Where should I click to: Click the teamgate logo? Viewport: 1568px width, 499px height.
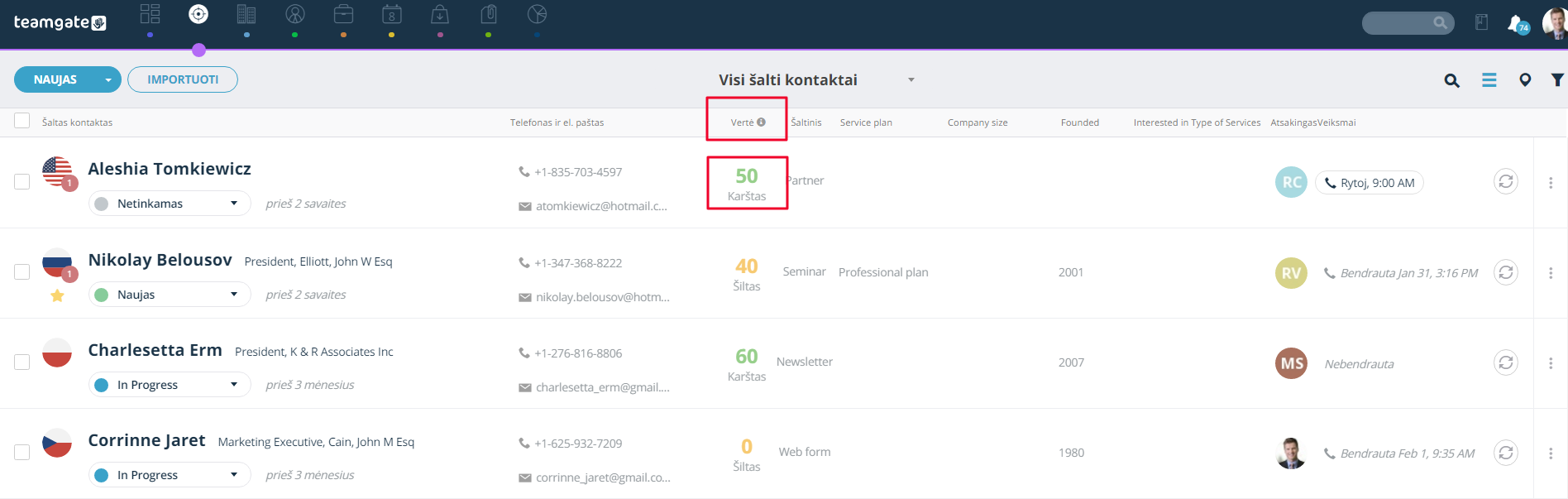coord(60,22)
